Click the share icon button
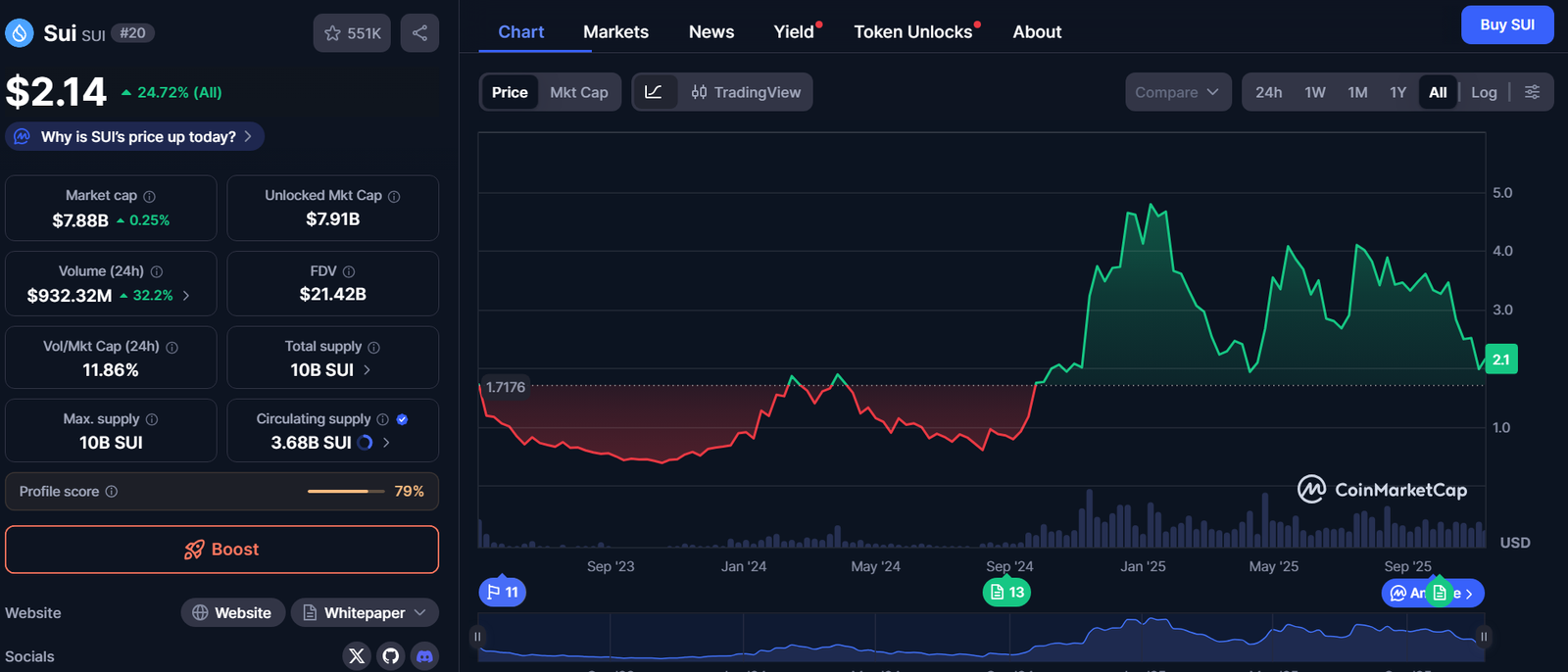 pos(419,33)
